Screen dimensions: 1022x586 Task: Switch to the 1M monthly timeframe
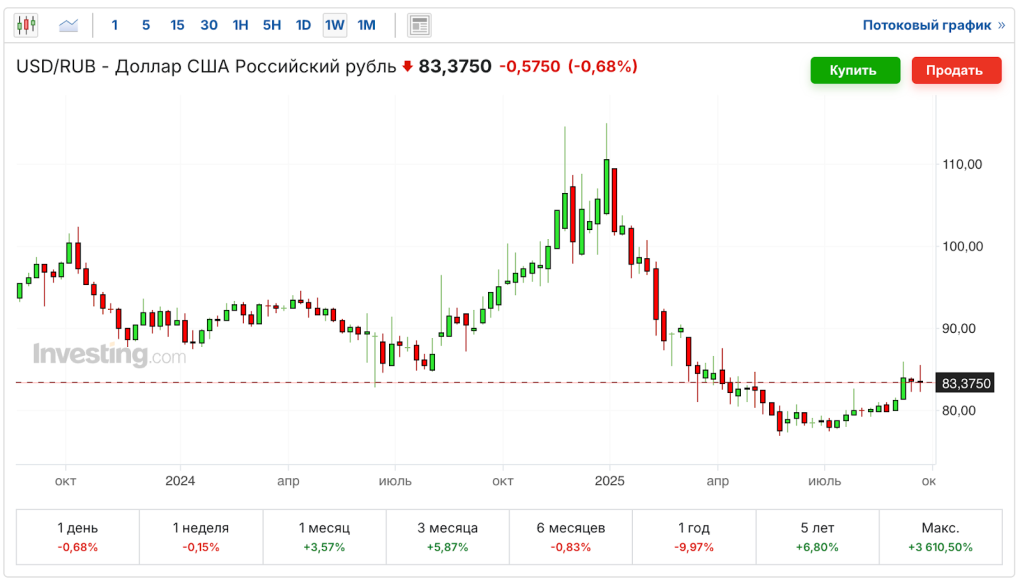pos(366,24)
